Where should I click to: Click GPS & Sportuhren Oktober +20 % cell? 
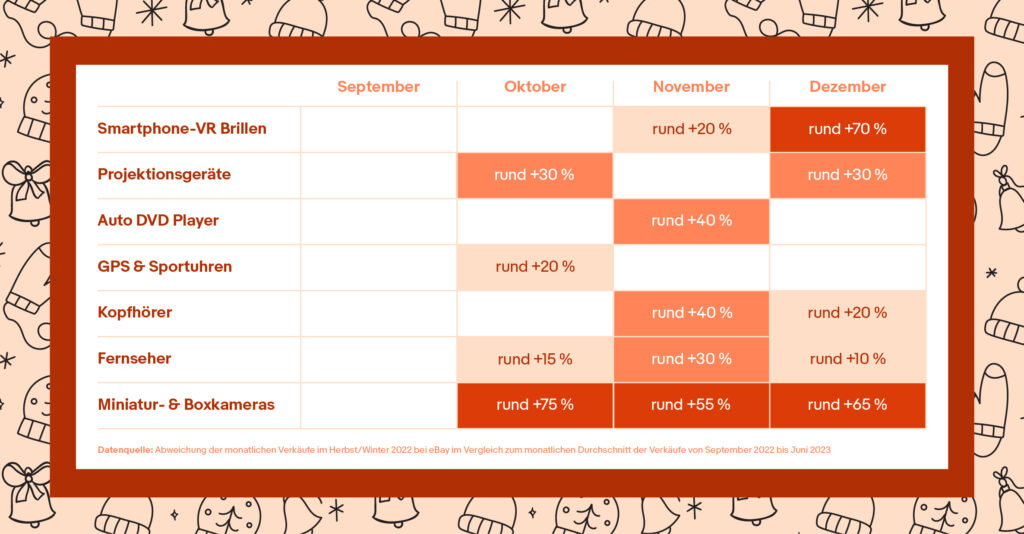click(535, 267)
